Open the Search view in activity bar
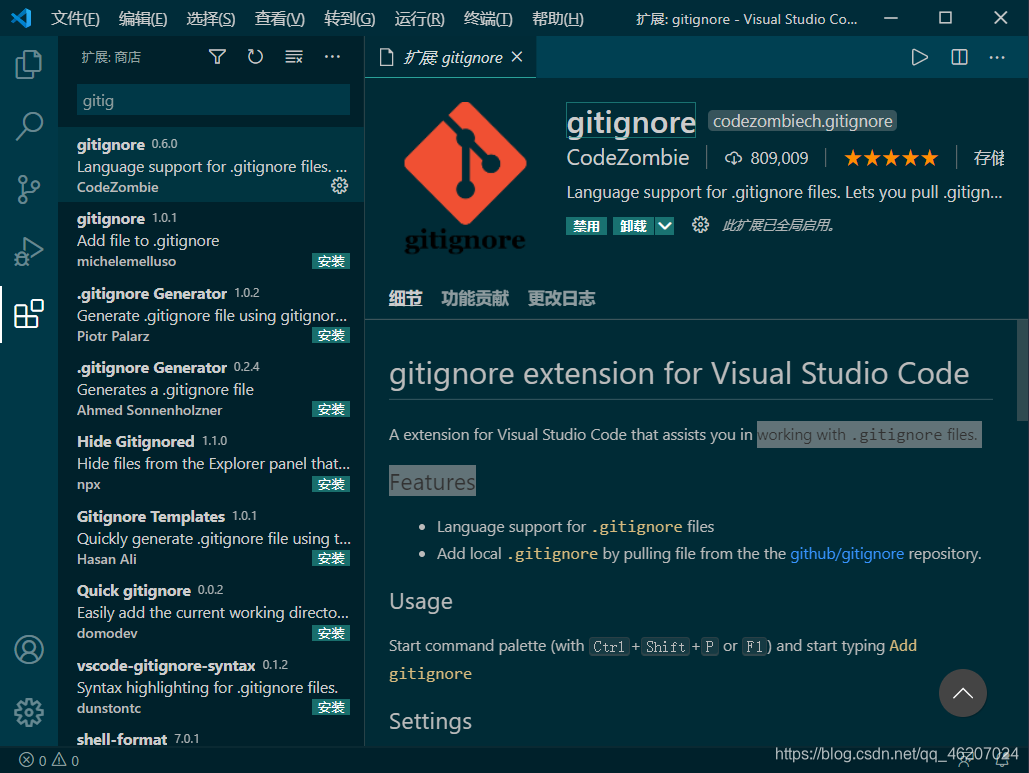1029x773 pixels. [x=29, y=126]
